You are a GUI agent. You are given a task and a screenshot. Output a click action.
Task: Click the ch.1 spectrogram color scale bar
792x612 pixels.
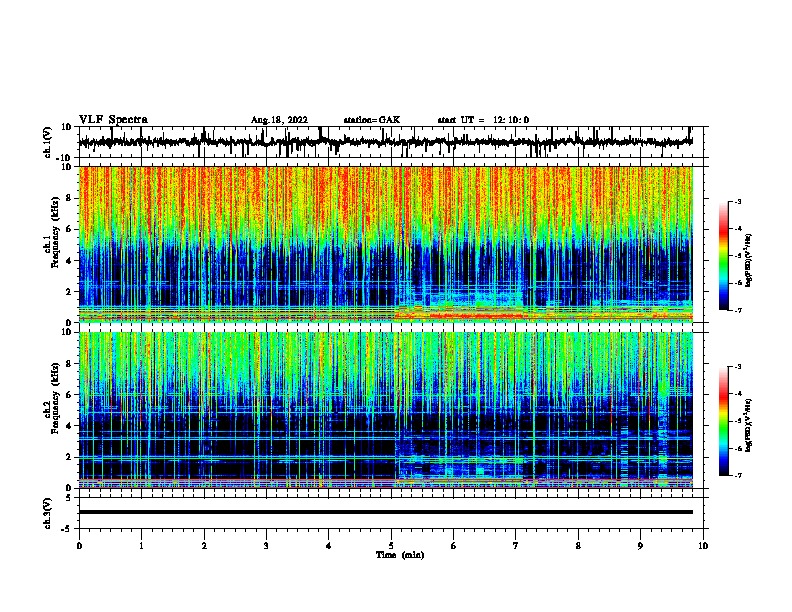(723, 256)
